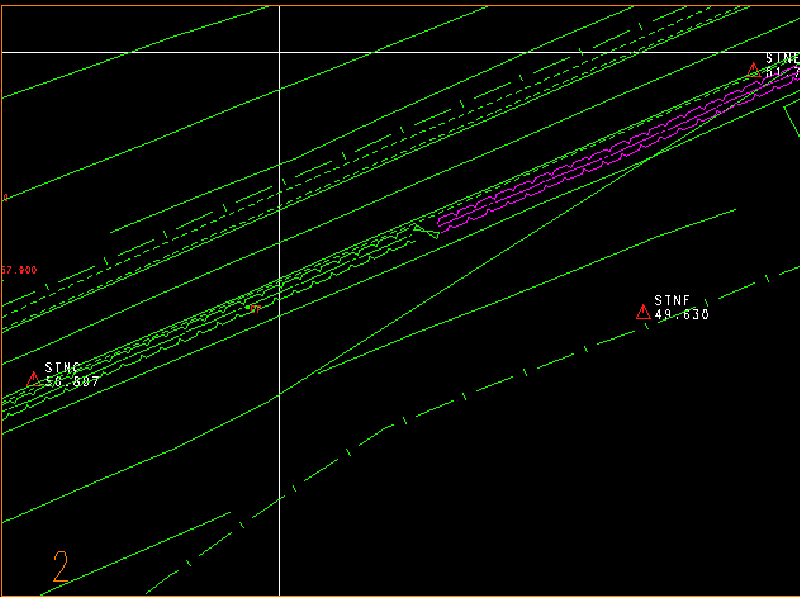Select the 50.607 elevation value
Viewport: 800px width, 597px height.
73,381
